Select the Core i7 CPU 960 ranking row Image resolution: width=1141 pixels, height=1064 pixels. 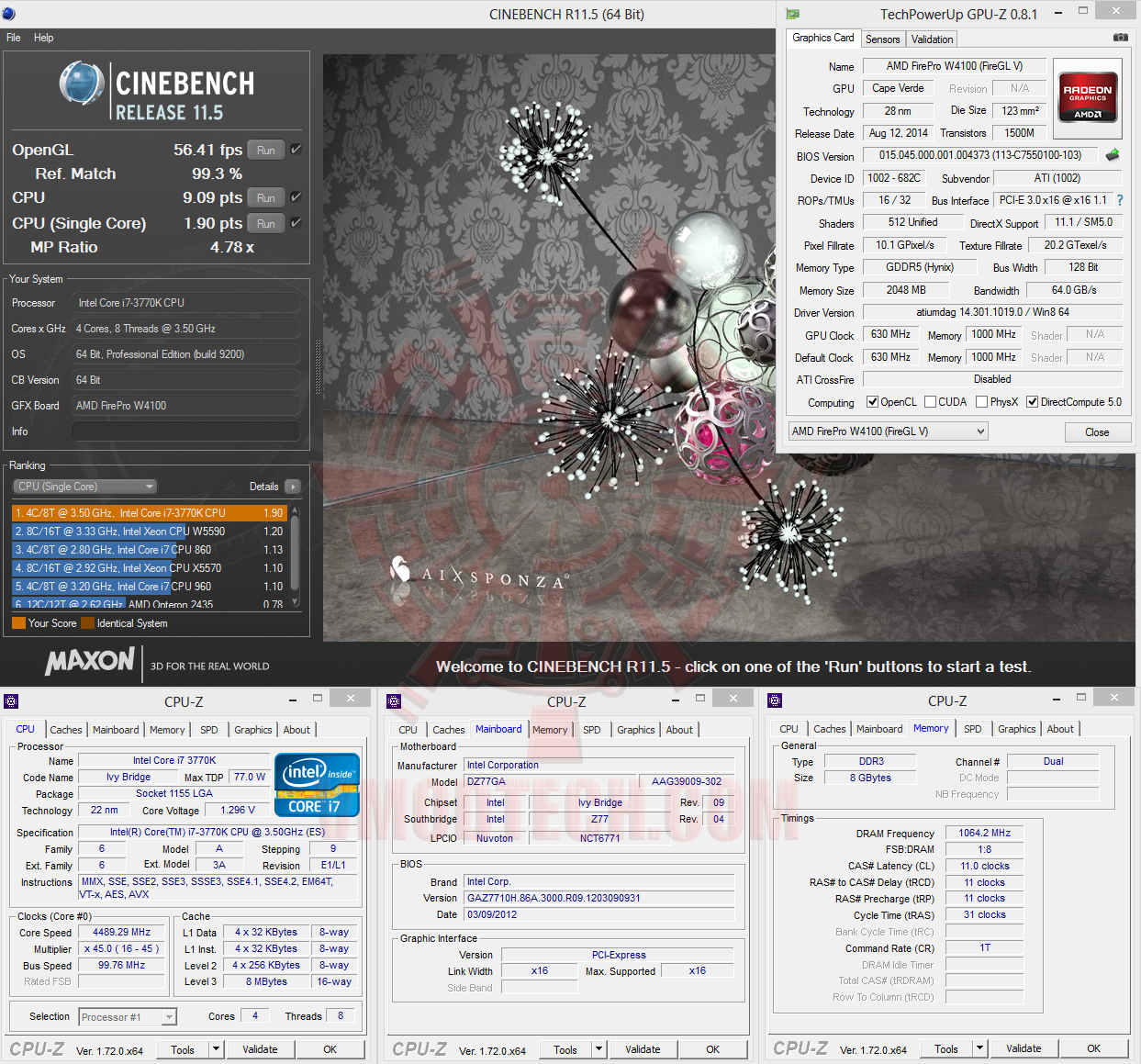coord(150,587)
